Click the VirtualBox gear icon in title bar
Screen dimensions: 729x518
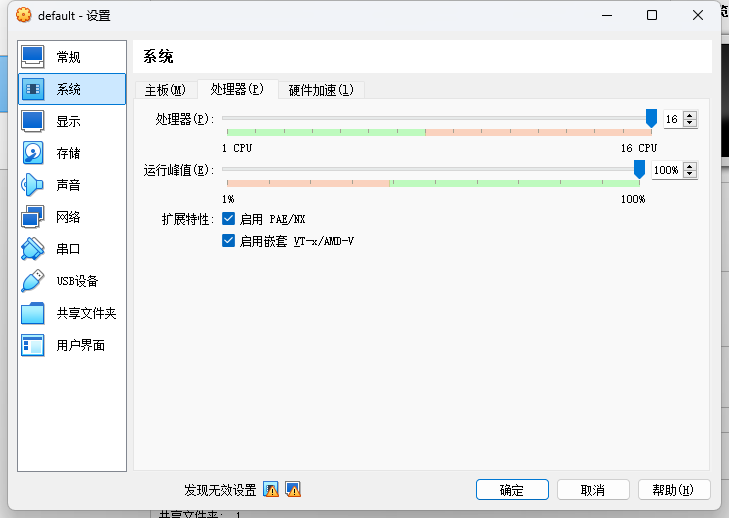[24, 15]
